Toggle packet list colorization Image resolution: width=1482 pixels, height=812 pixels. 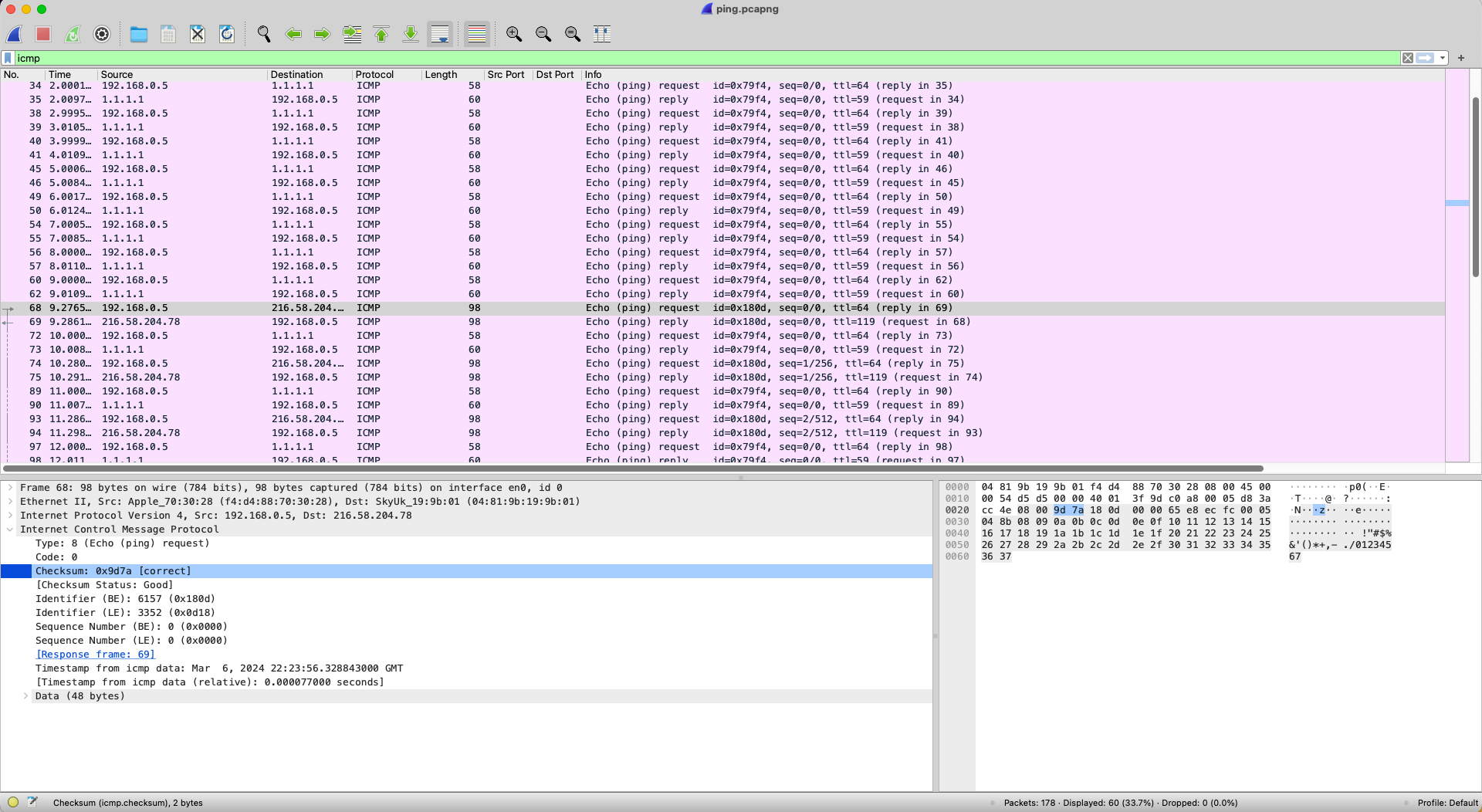(477, 34)
